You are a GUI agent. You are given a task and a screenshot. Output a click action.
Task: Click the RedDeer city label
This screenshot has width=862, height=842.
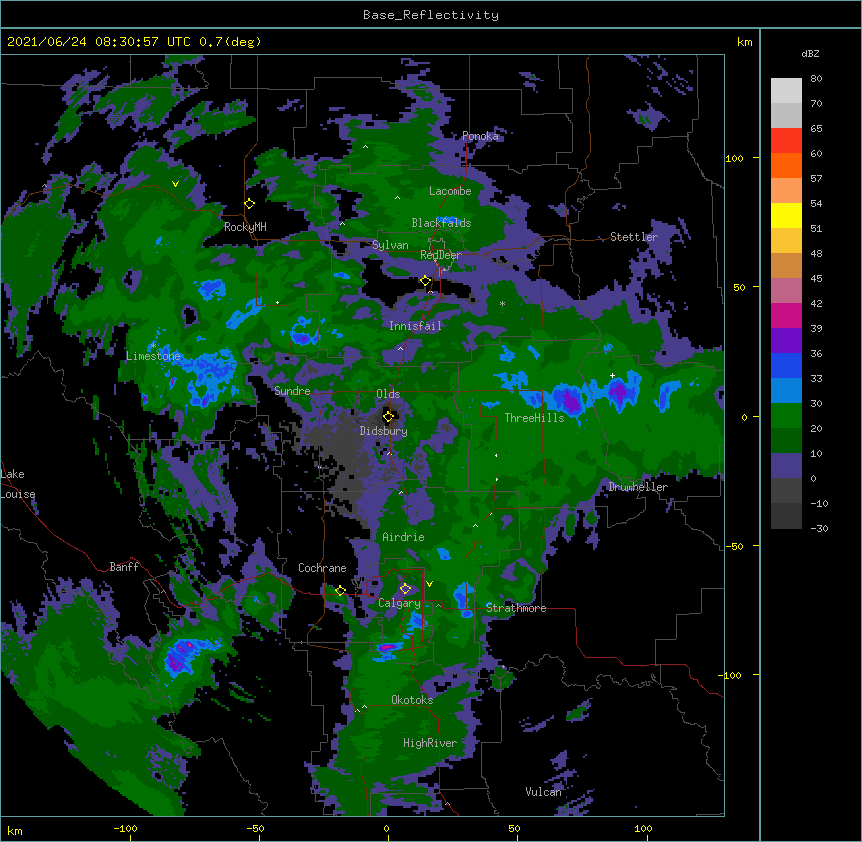[441, 255]
